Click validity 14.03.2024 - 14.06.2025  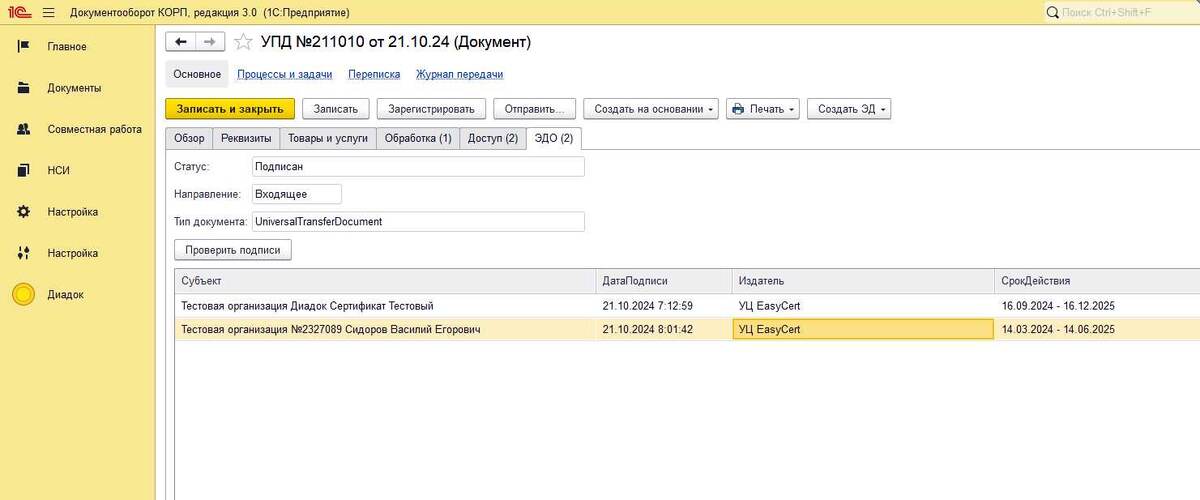coord(1057,329)
